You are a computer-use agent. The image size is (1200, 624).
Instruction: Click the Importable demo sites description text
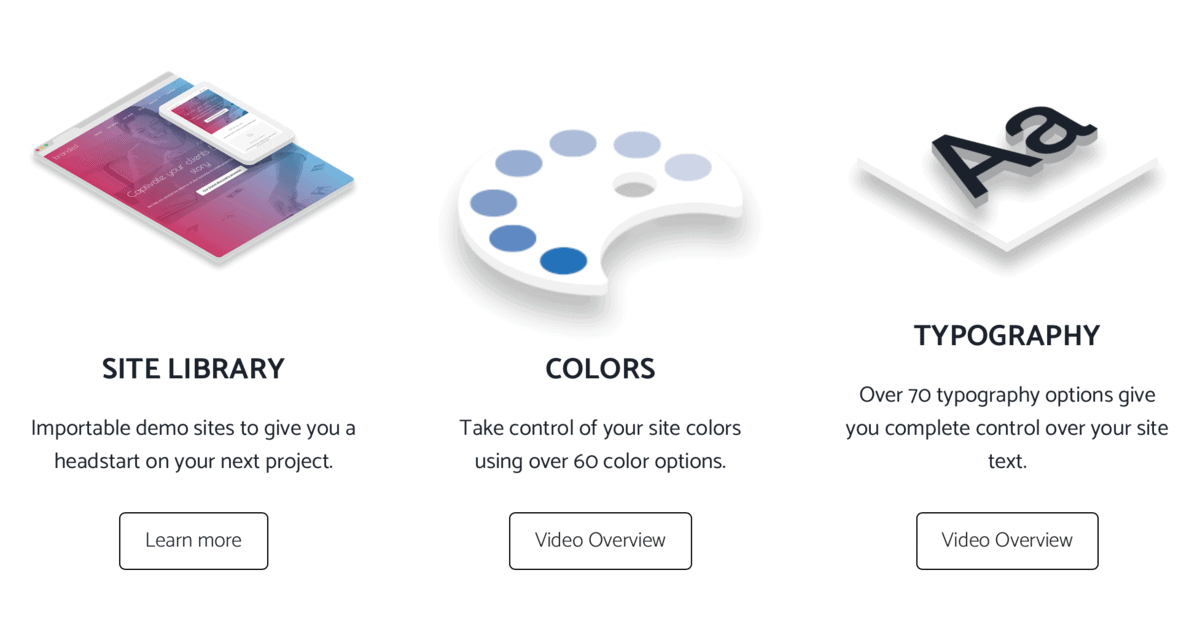point(193,445)
